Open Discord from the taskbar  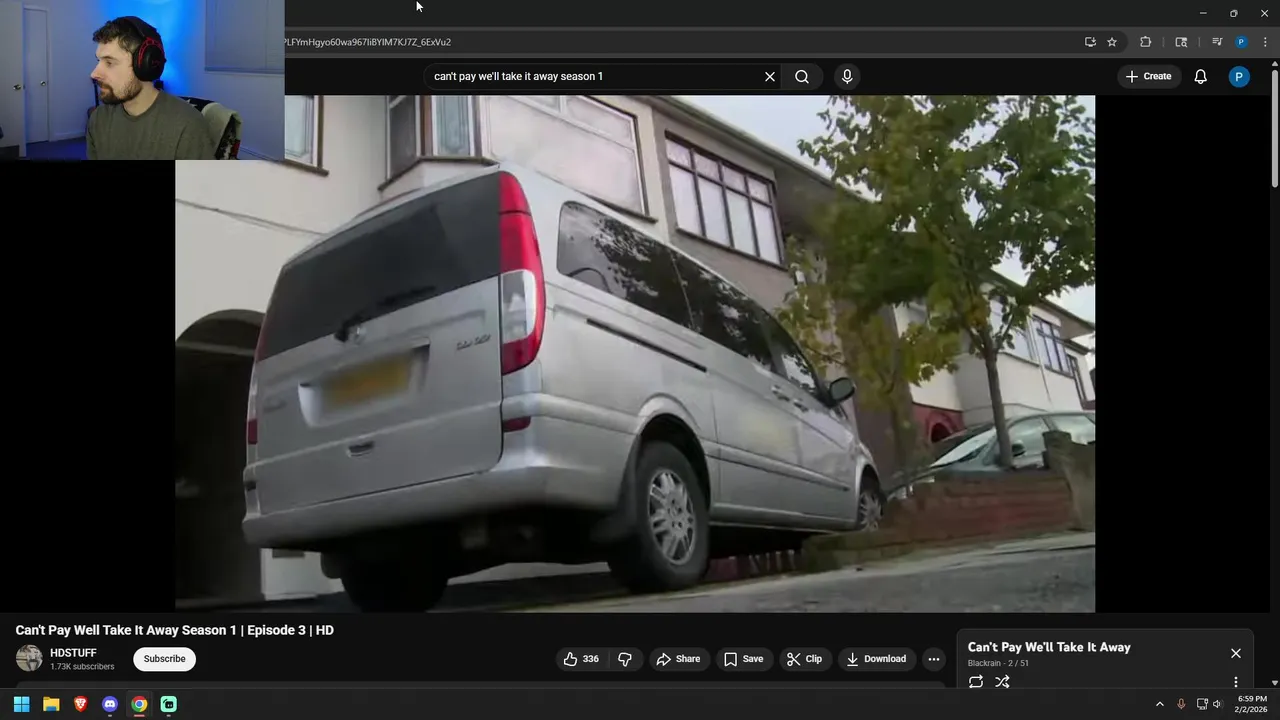110,704
